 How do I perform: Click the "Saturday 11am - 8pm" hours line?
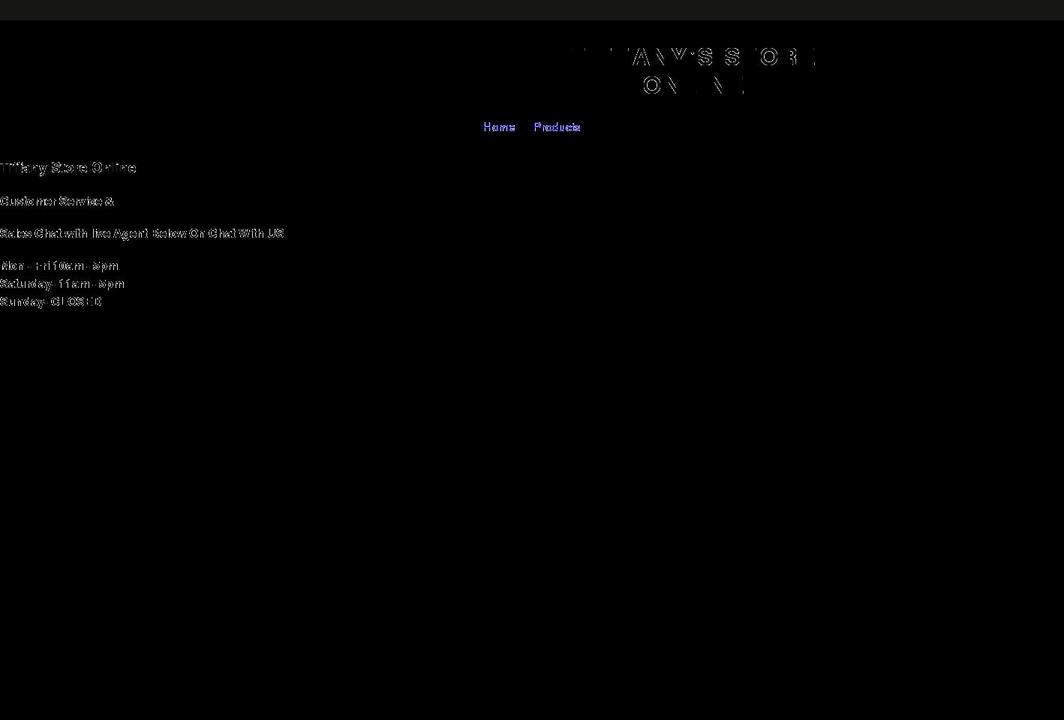pos(62,283)
